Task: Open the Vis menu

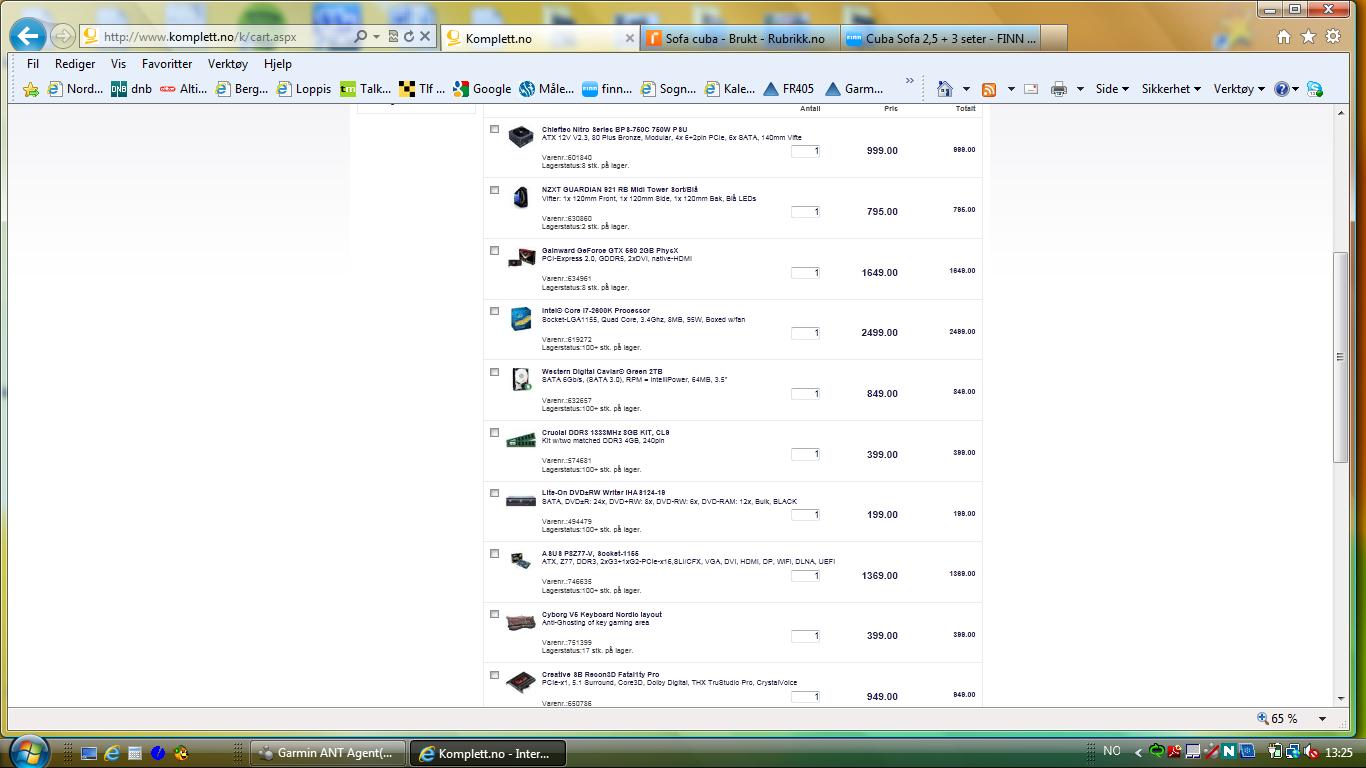Action: [118, 63]
